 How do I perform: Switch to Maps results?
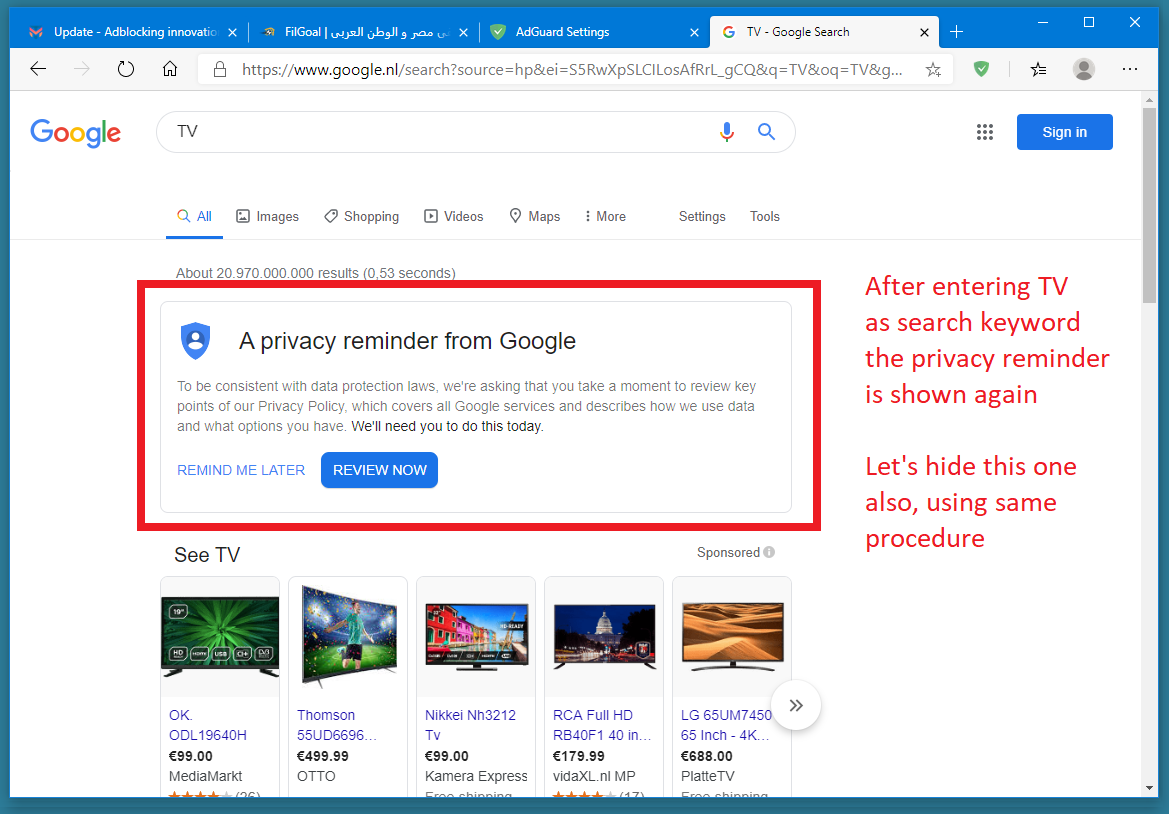(x=534, y=217)
